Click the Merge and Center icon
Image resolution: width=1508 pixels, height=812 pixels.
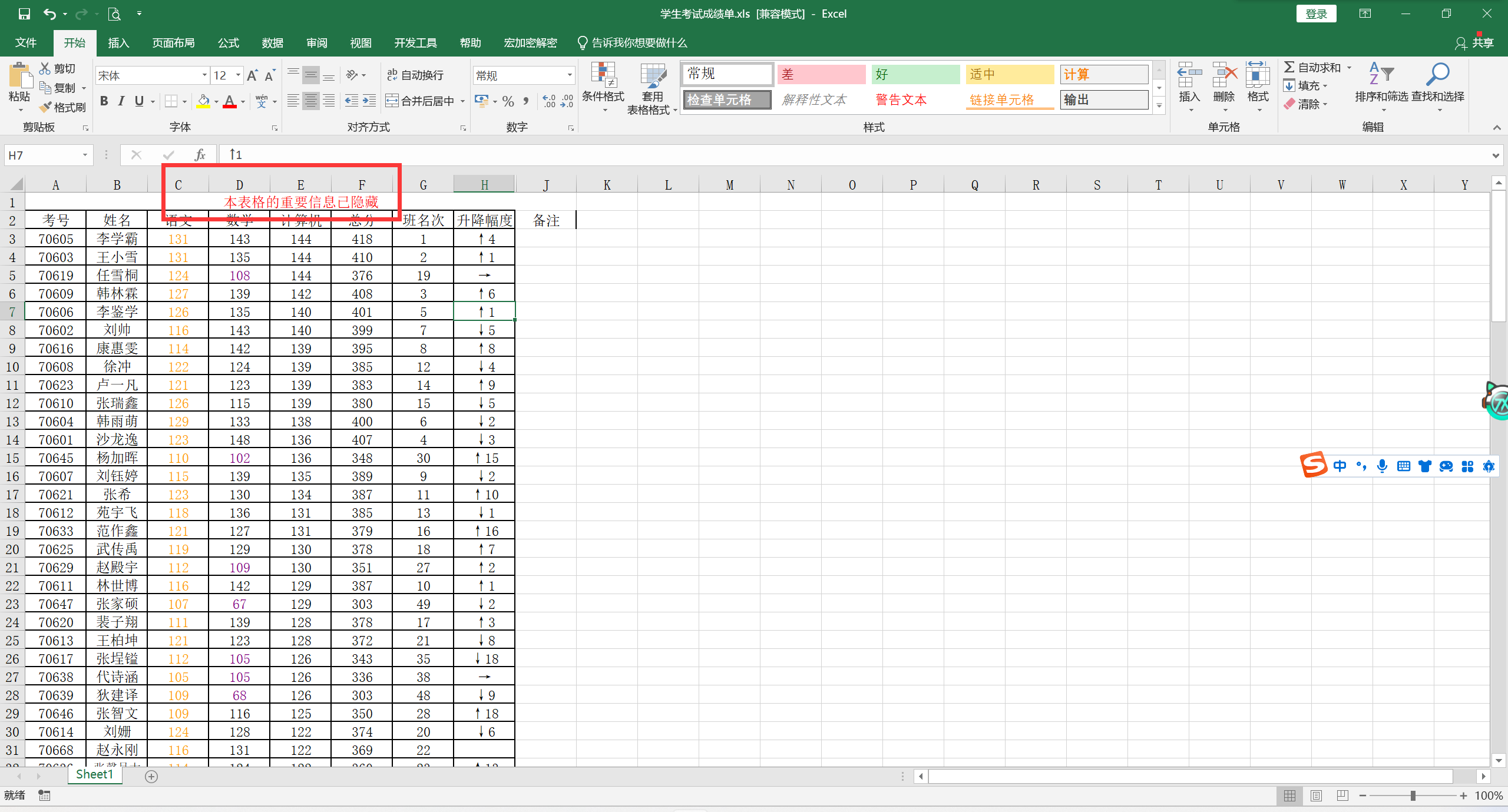click(392, 101)
